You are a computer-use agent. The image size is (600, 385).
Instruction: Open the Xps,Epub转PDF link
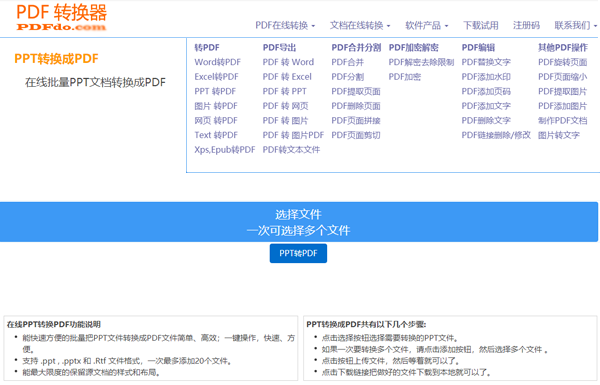tap(225, 150)
